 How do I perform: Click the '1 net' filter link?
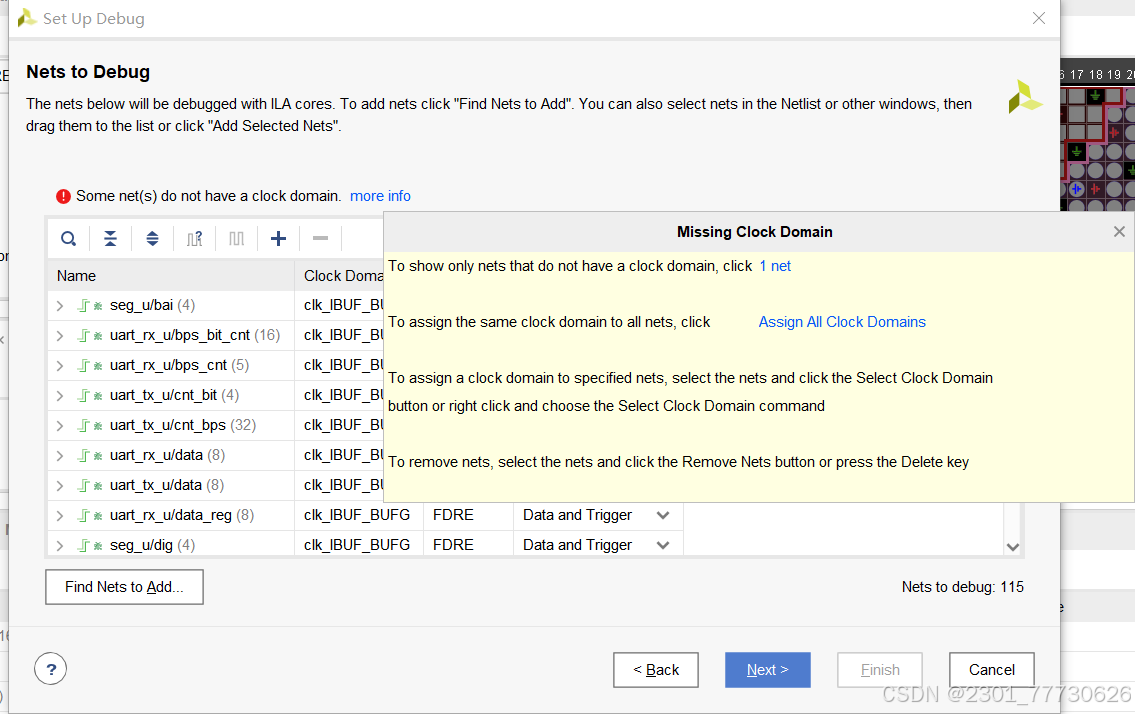(x=775, y=266)
